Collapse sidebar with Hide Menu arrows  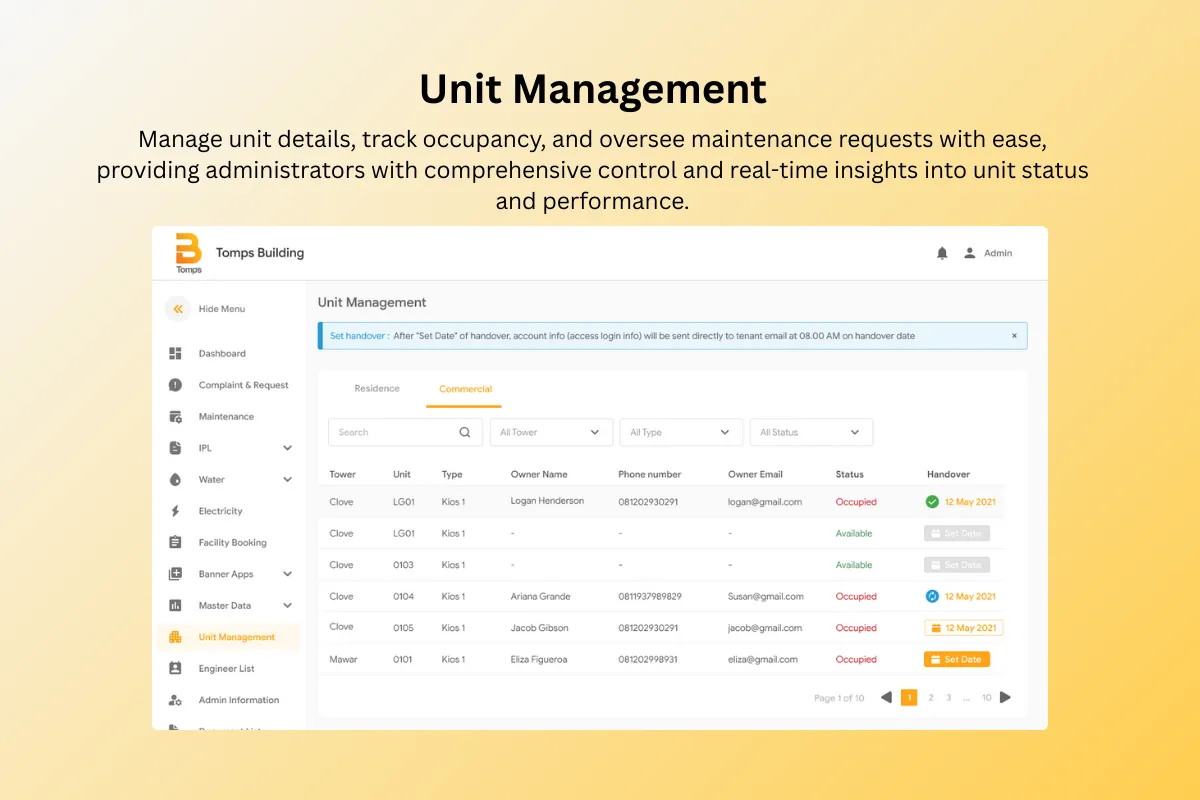tap(178, 309)
